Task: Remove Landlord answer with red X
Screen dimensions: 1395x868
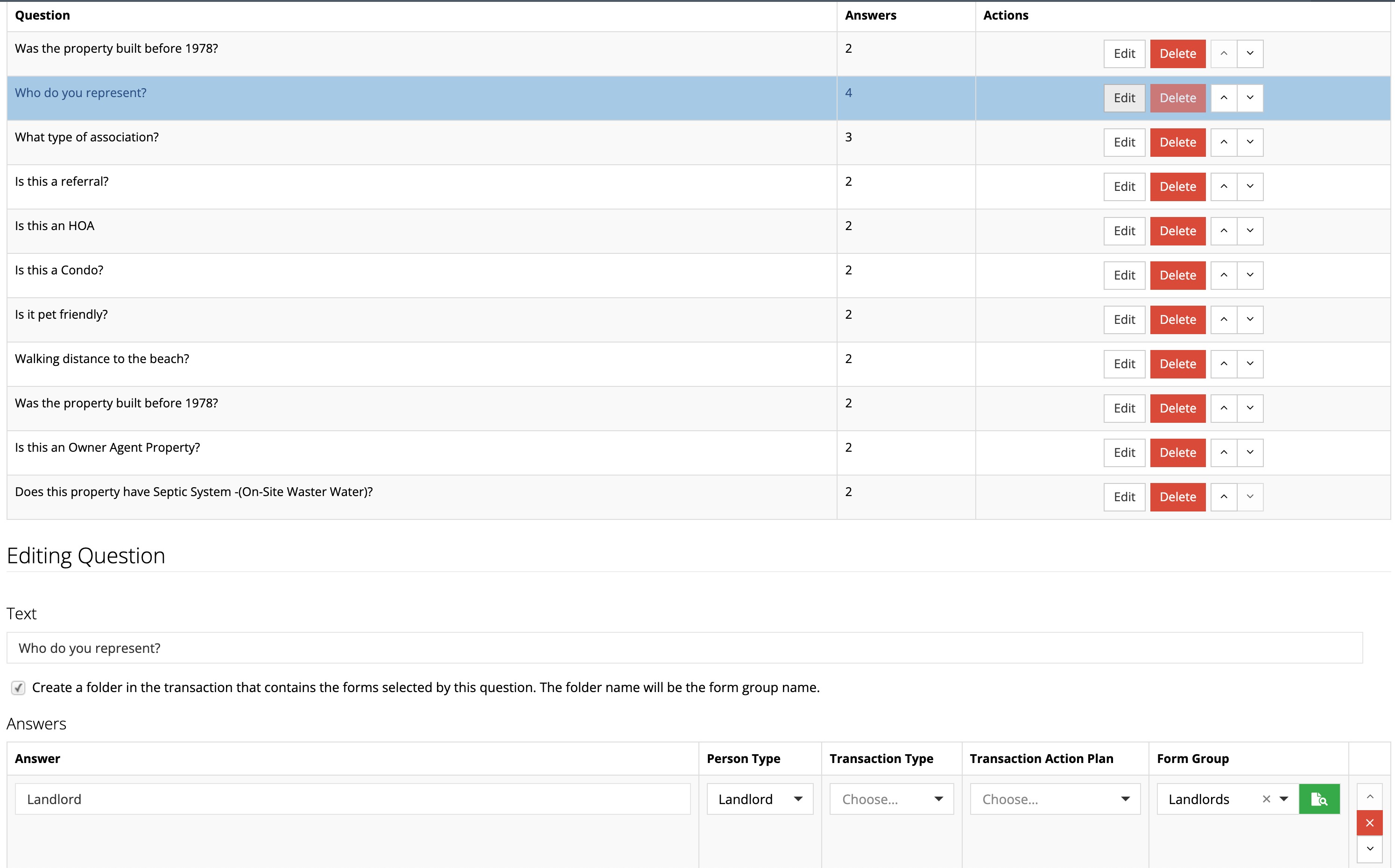Action: pos(1369,823)
